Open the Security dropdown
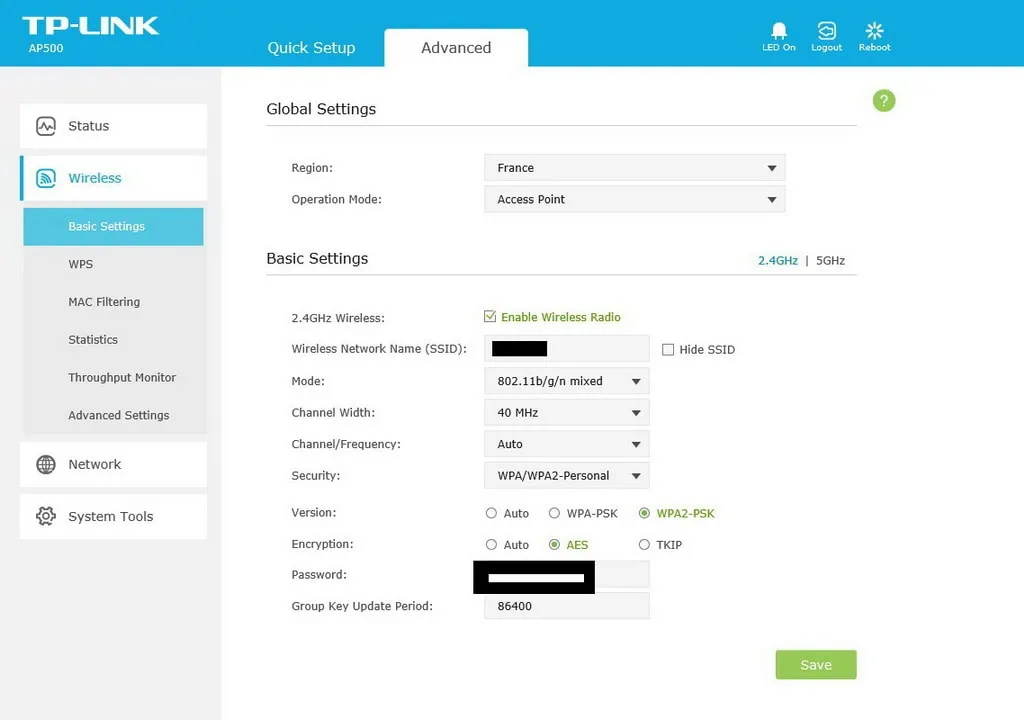This screenshot has width=1024, height=720. coord(566,475)
